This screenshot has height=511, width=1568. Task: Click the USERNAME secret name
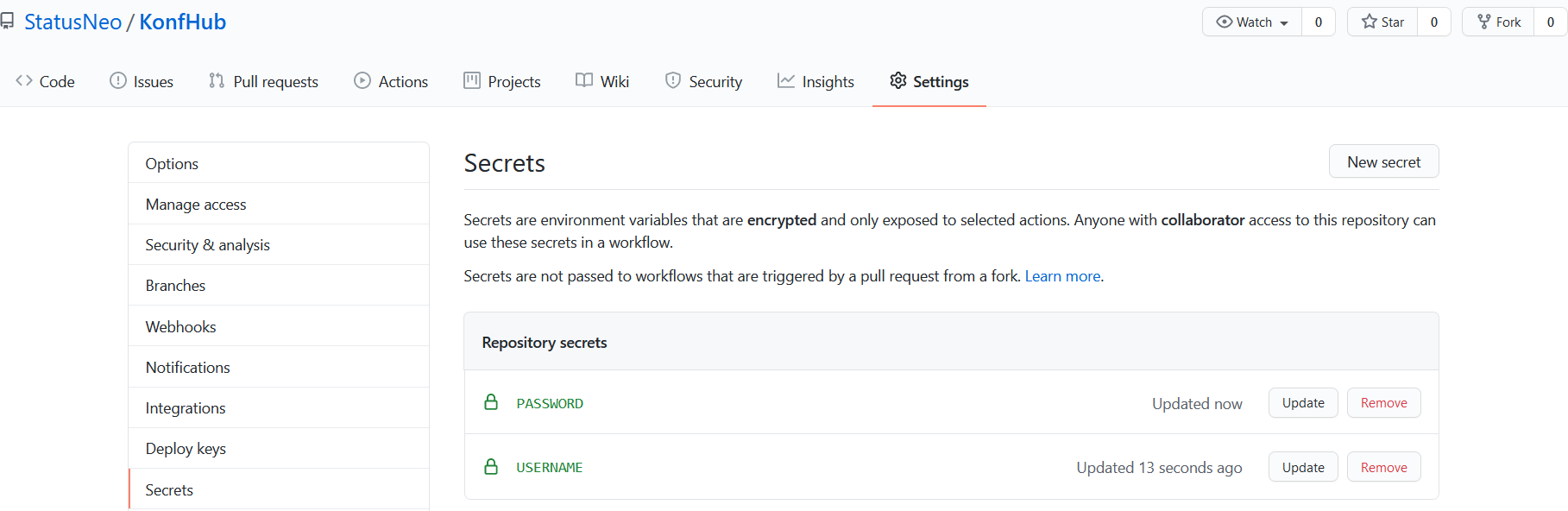[x=550, y=467]
